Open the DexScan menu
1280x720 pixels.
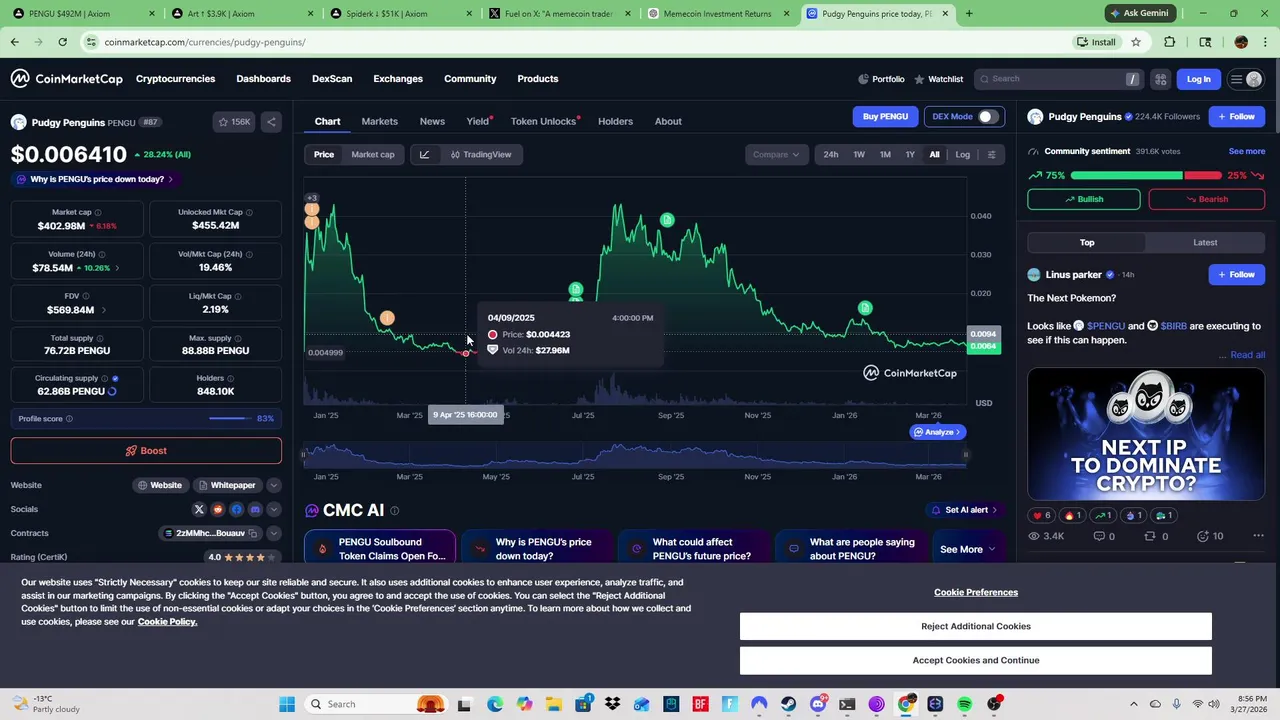tap(332, 79)
